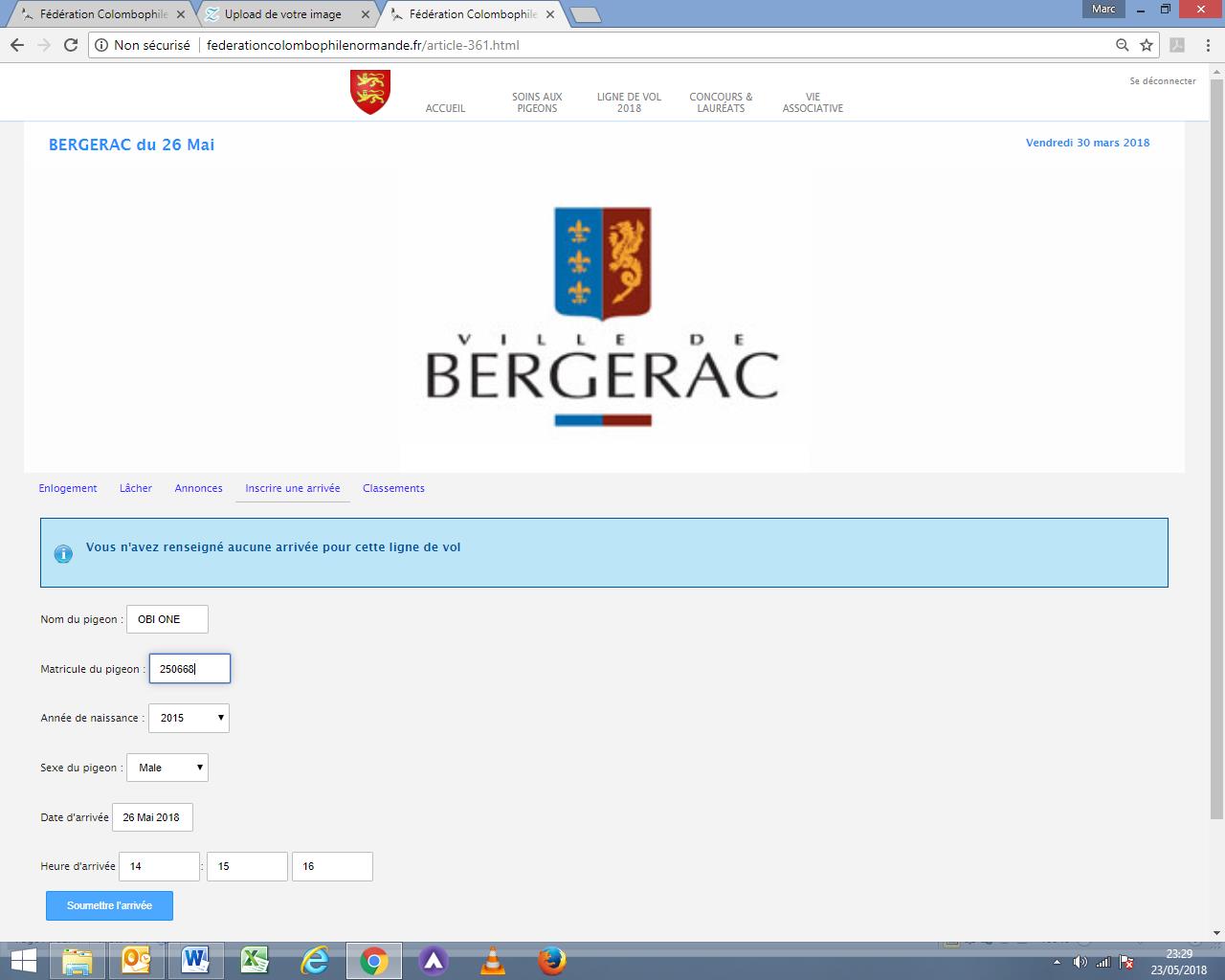This screenshot has height=980, width=1225.
Task: Open the Windows Start menu
Action: [x=23, y=960]
